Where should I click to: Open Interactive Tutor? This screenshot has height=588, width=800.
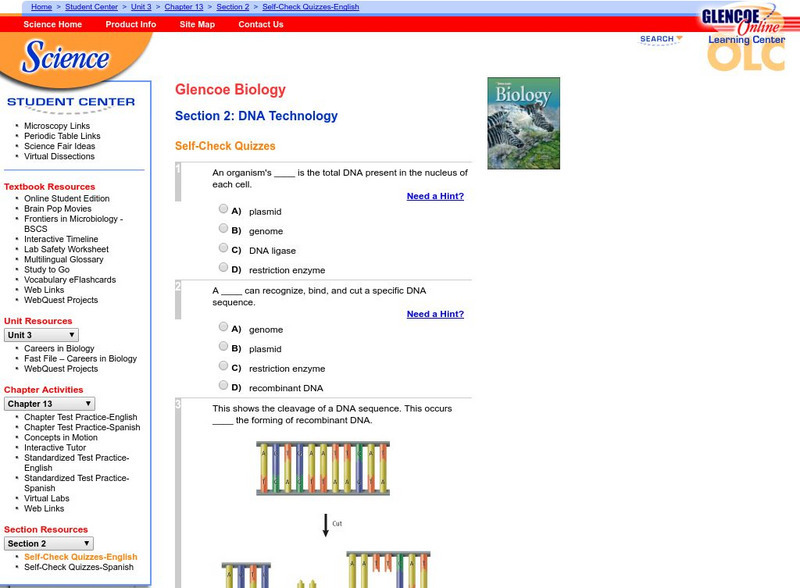click(55, 448)
